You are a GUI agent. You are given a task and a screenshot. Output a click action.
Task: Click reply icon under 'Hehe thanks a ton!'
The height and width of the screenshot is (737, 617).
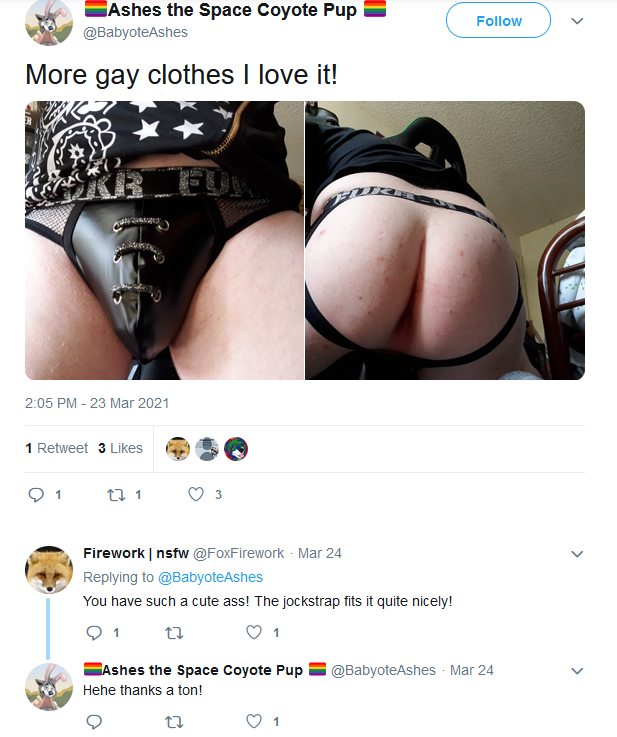[94, 721]
